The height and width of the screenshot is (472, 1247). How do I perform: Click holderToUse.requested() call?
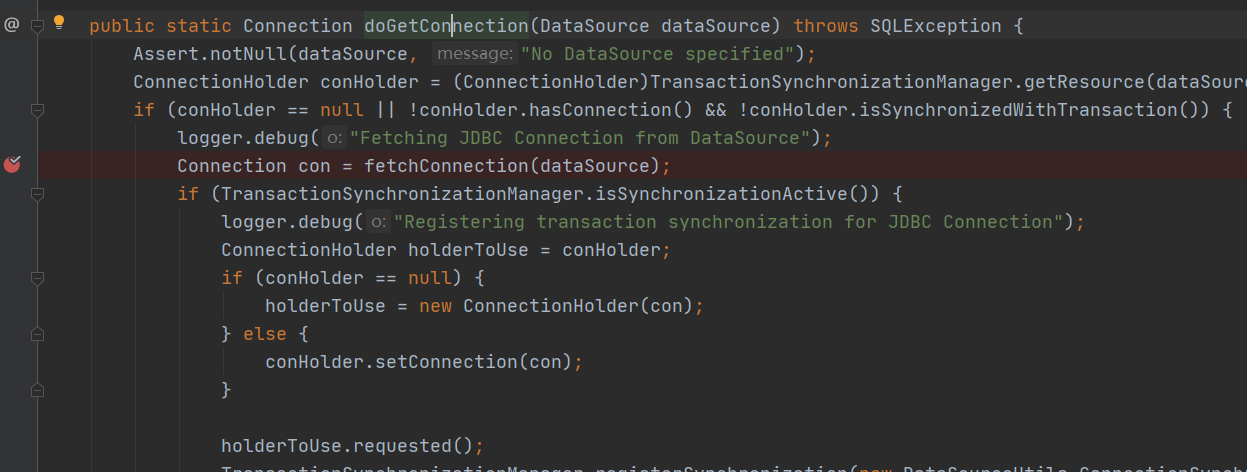(x=347, y=446)
